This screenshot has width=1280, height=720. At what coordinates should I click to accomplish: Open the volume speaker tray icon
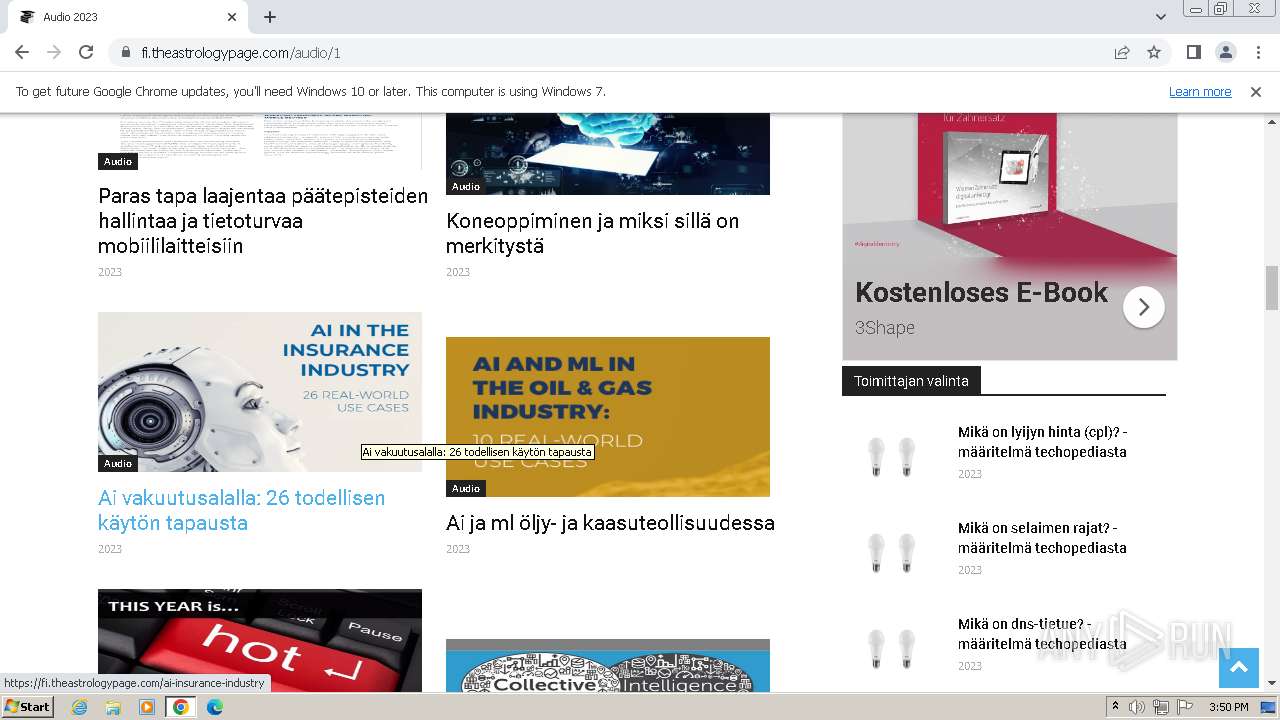pos(1138,707)
